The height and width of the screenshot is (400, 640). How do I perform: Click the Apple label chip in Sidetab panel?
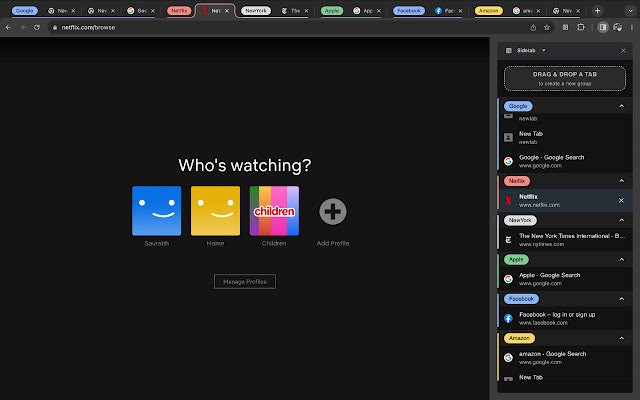[x=516, y=260]
